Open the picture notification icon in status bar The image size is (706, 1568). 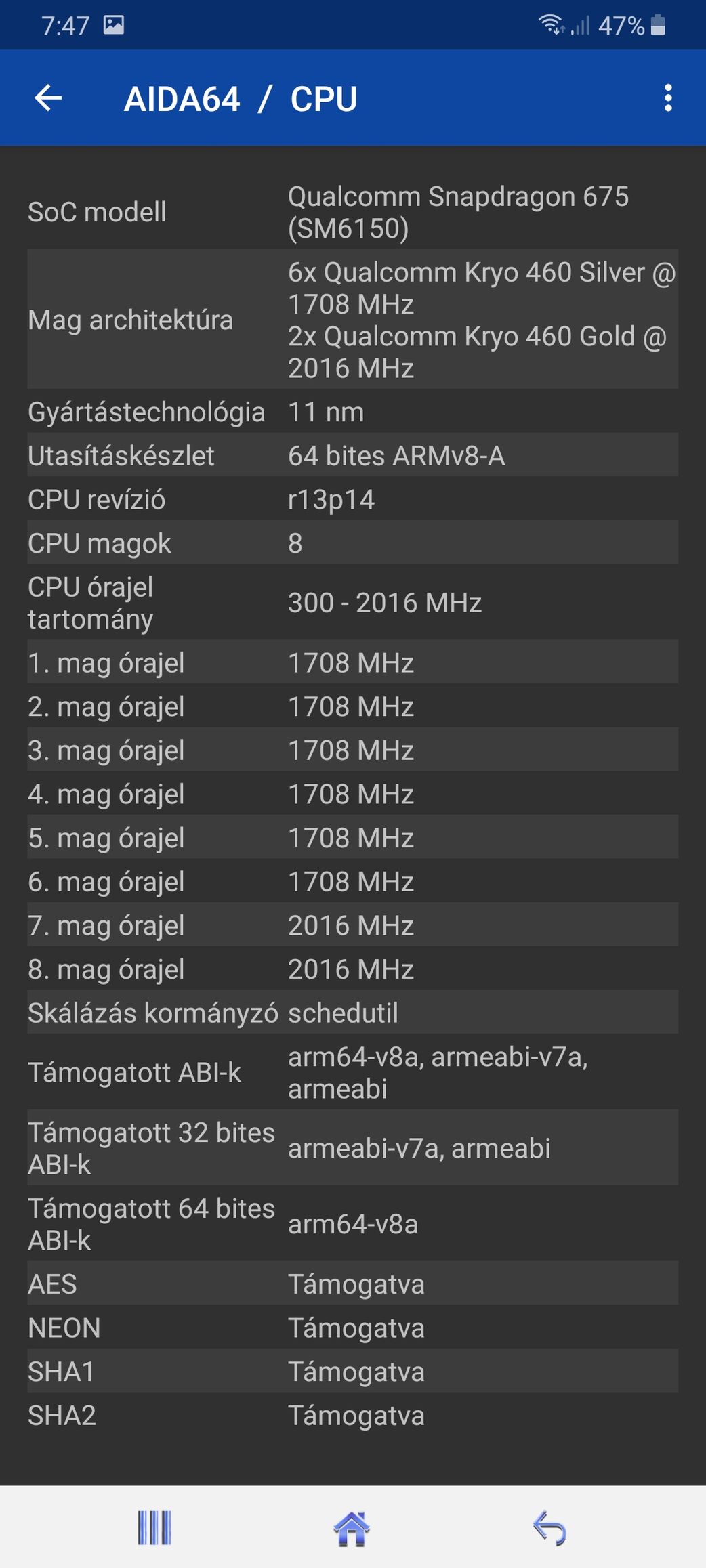(x=114, y=25)
